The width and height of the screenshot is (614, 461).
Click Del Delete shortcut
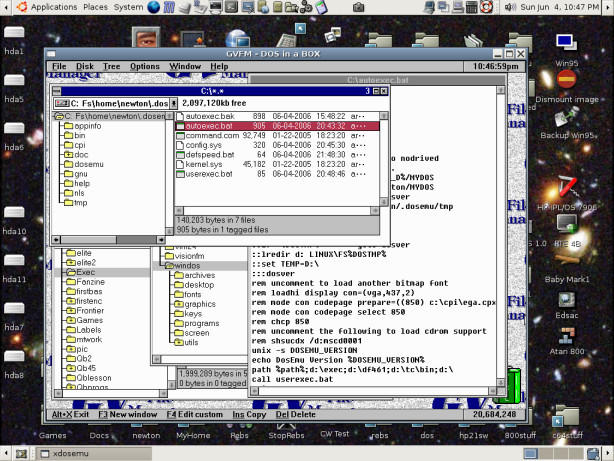[296, 414]
